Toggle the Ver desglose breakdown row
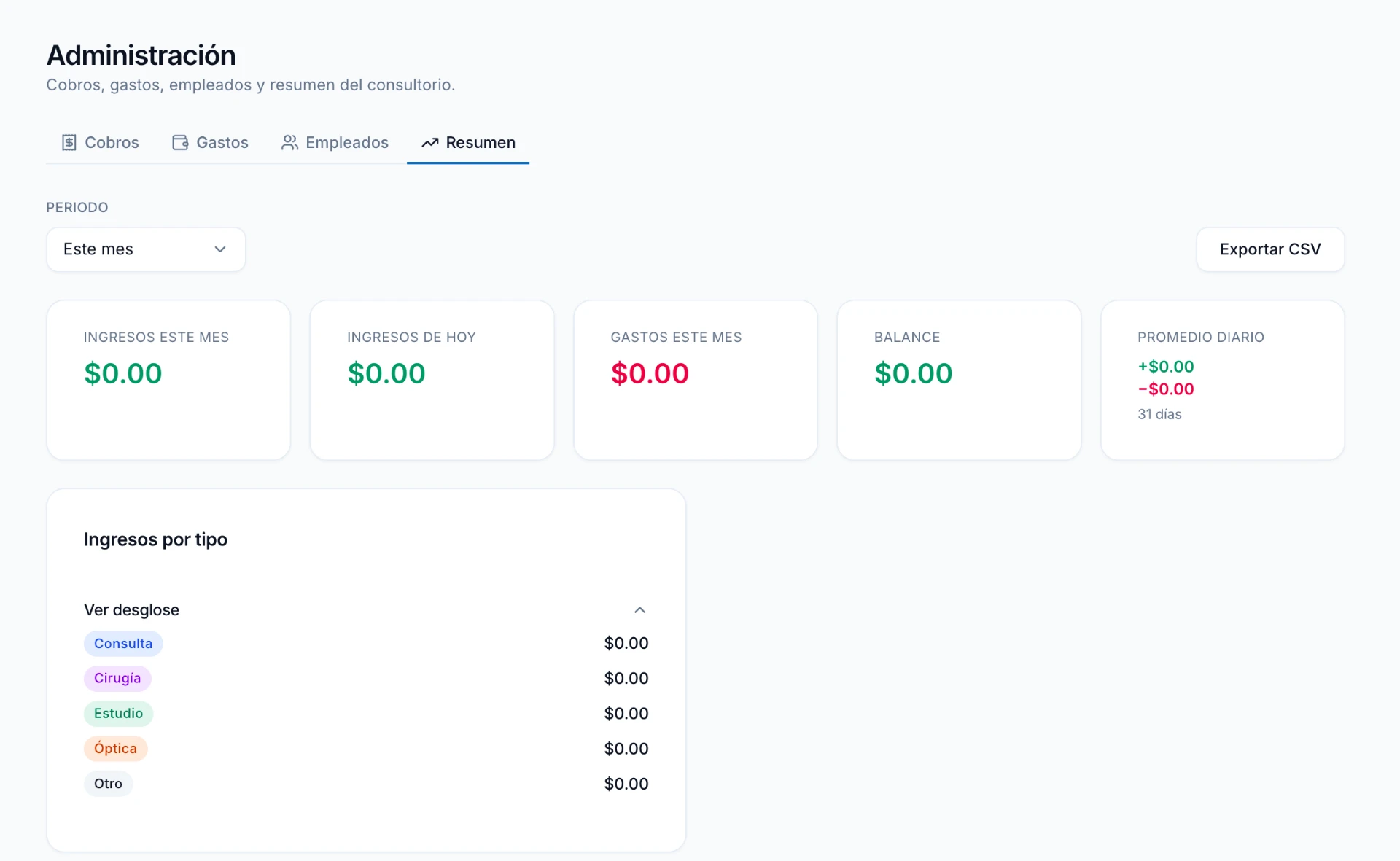Image resolution: width=1400 pixels, height=861 pixels. (366, 610)
